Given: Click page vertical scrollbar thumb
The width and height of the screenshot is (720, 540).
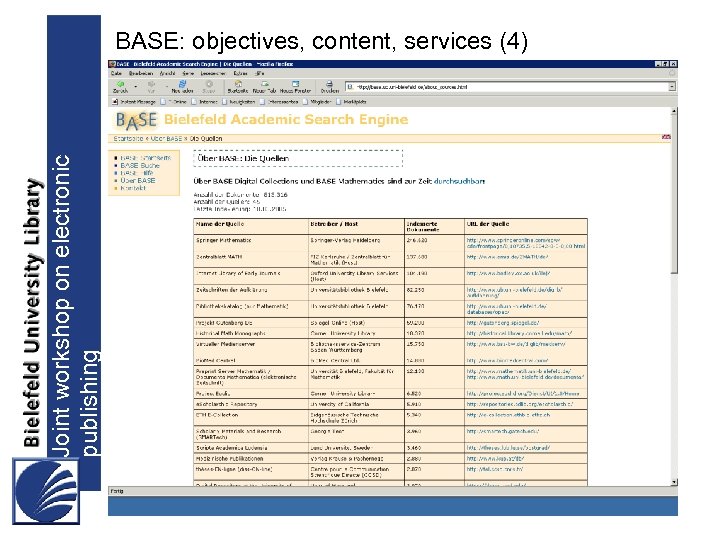Looking at the screenshot, I should pyautogui.click(x=674, y=194).
